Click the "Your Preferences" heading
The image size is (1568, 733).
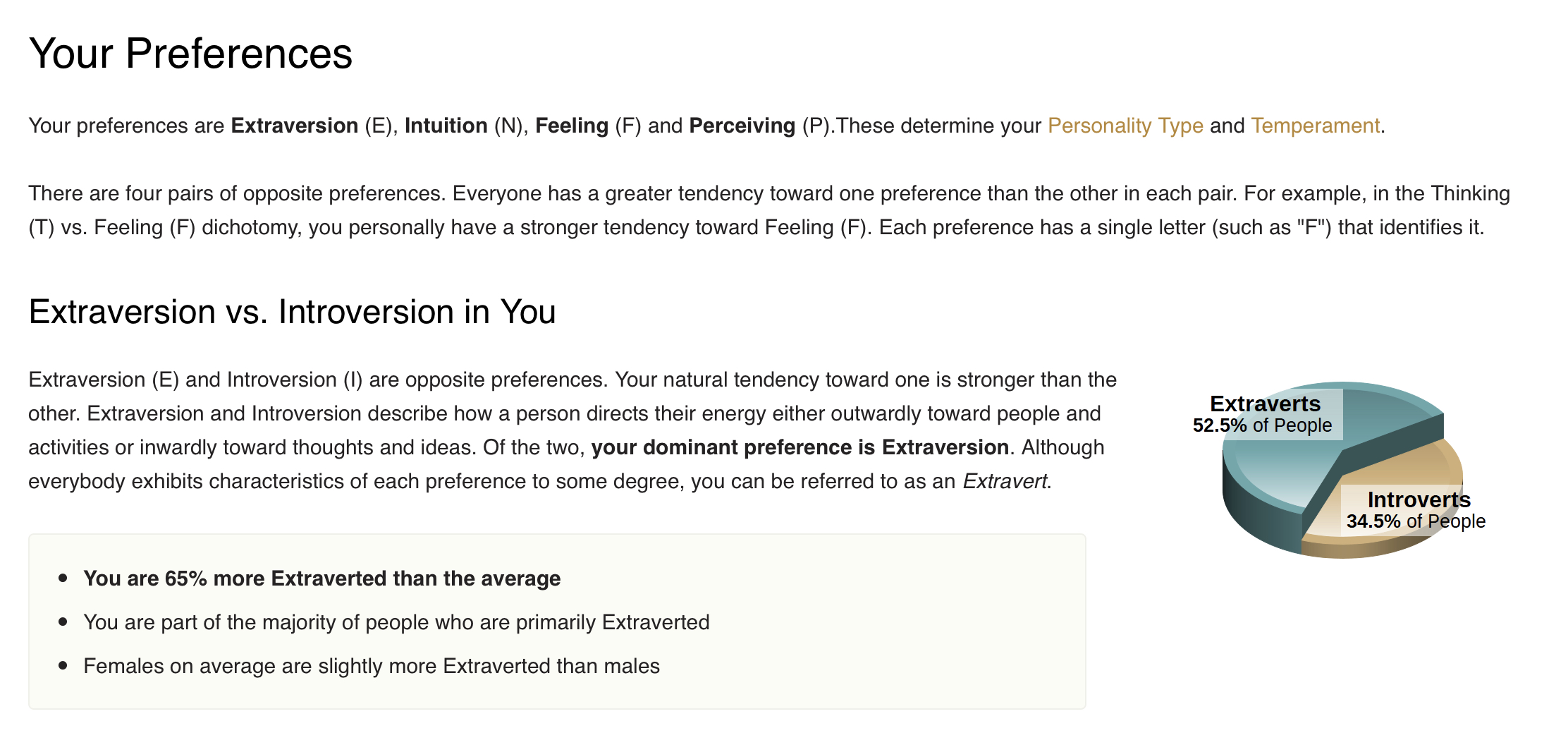pyautogui.click(x=190, y=54)
